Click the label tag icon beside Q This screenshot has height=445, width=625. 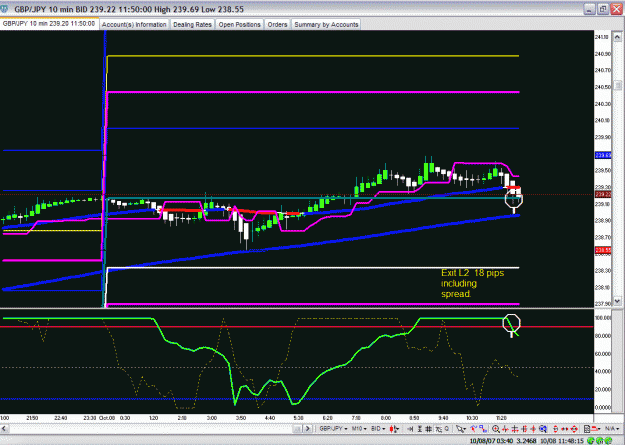pos(438,429)
